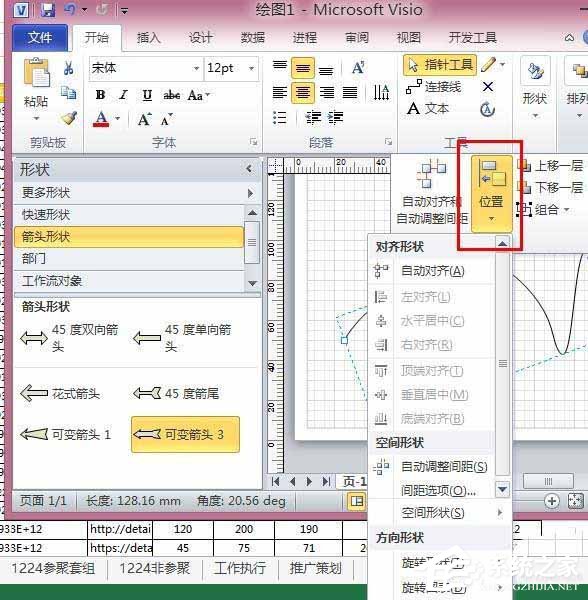This screenshot has width=588, height=600.
Task: Choose 自动对齐(A) menu item
Action: (432, 271)
